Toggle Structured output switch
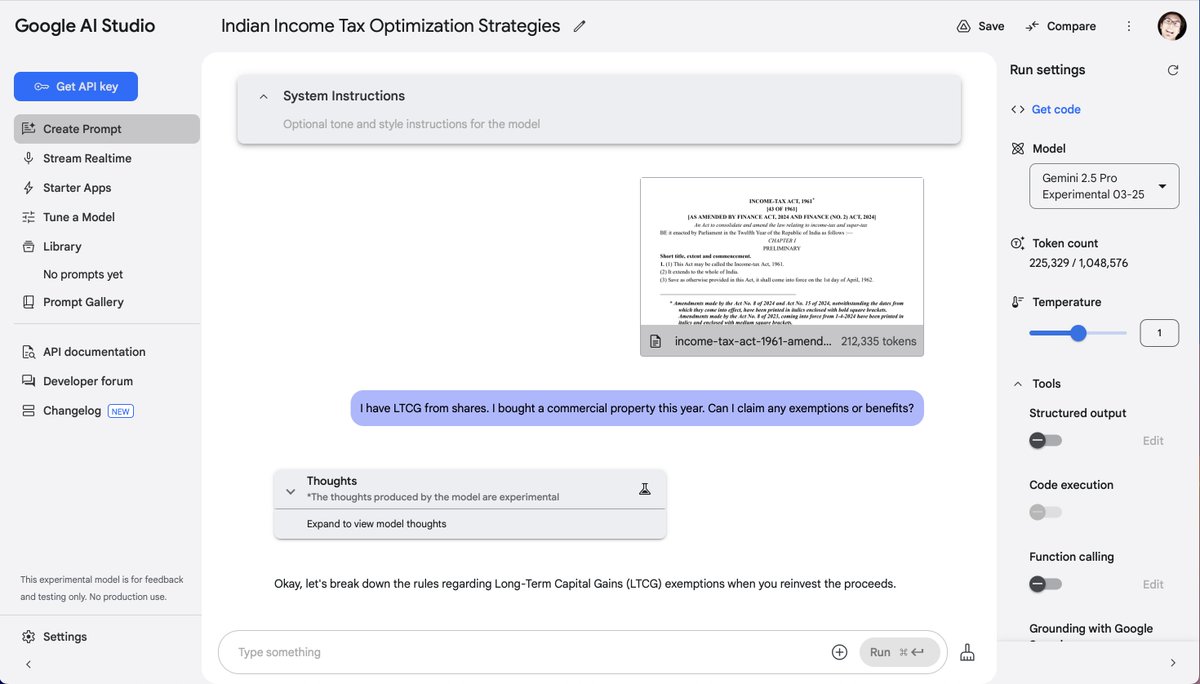The image size is (1200, 684). click(x=1046, y=440)
